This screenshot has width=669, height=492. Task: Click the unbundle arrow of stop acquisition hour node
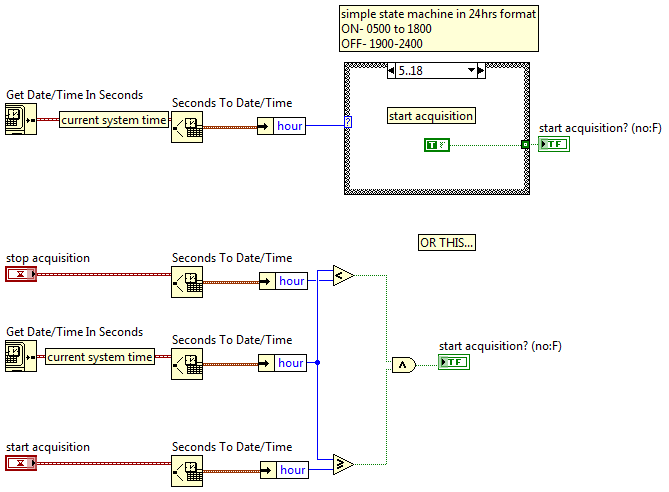coord(267,281)
